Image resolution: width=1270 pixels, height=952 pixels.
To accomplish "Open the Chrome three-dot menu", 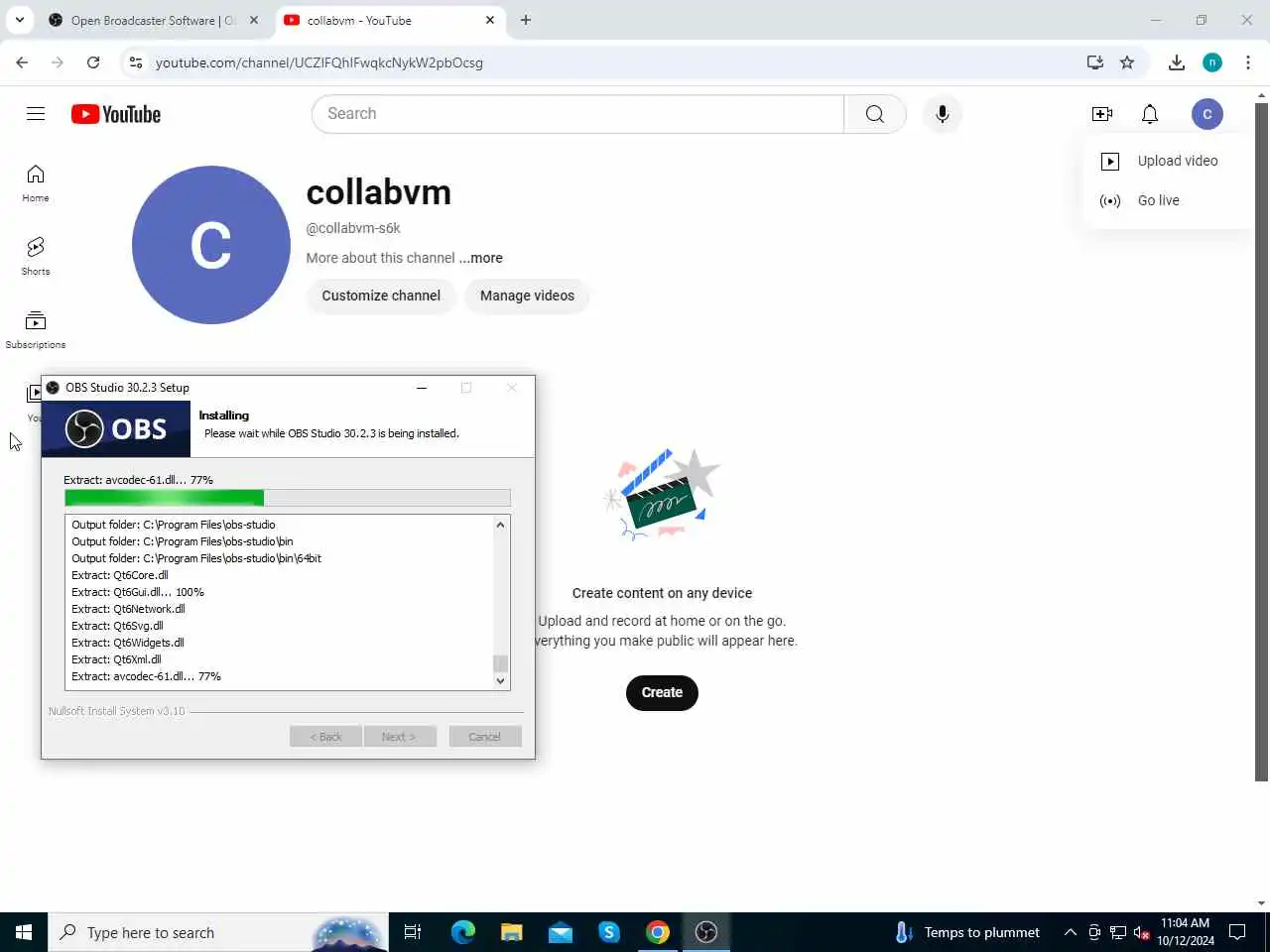I will (x=1248, y=62).
